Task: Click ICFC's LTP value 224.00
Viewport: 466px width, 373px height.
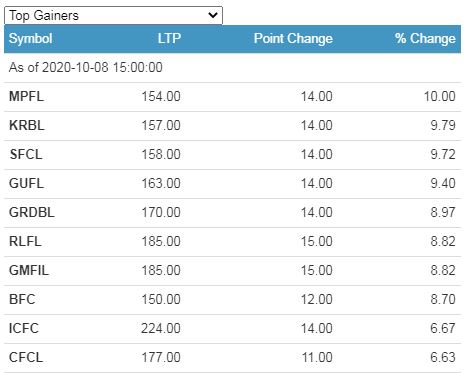Action: (x=161, y=328)
